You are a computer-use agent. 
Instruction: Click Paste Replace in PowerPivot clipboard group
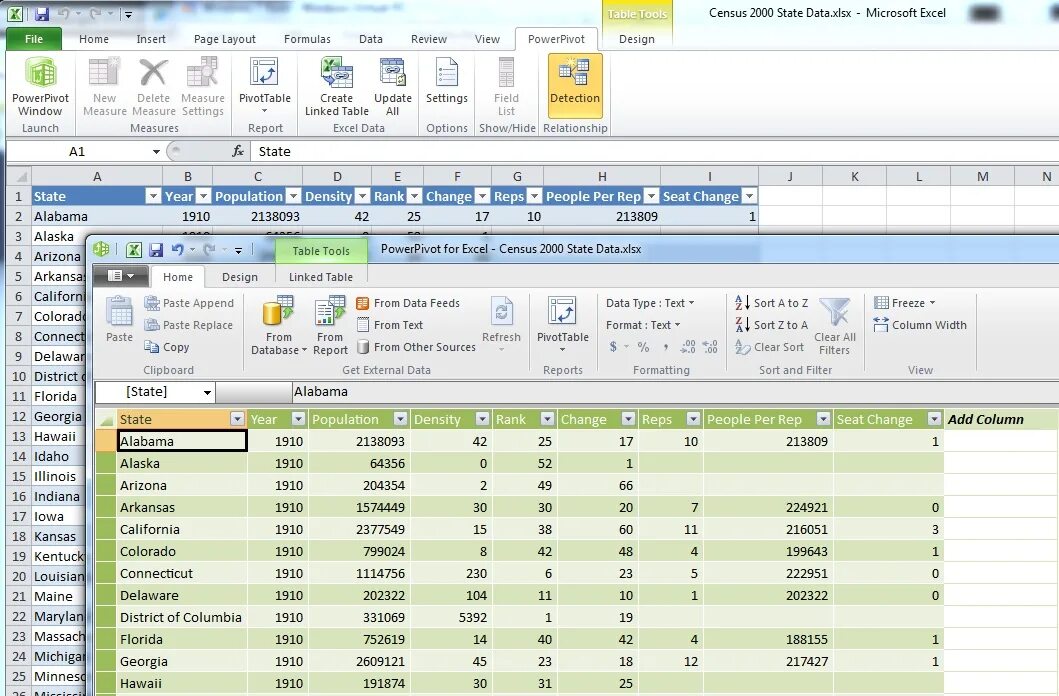188,325
